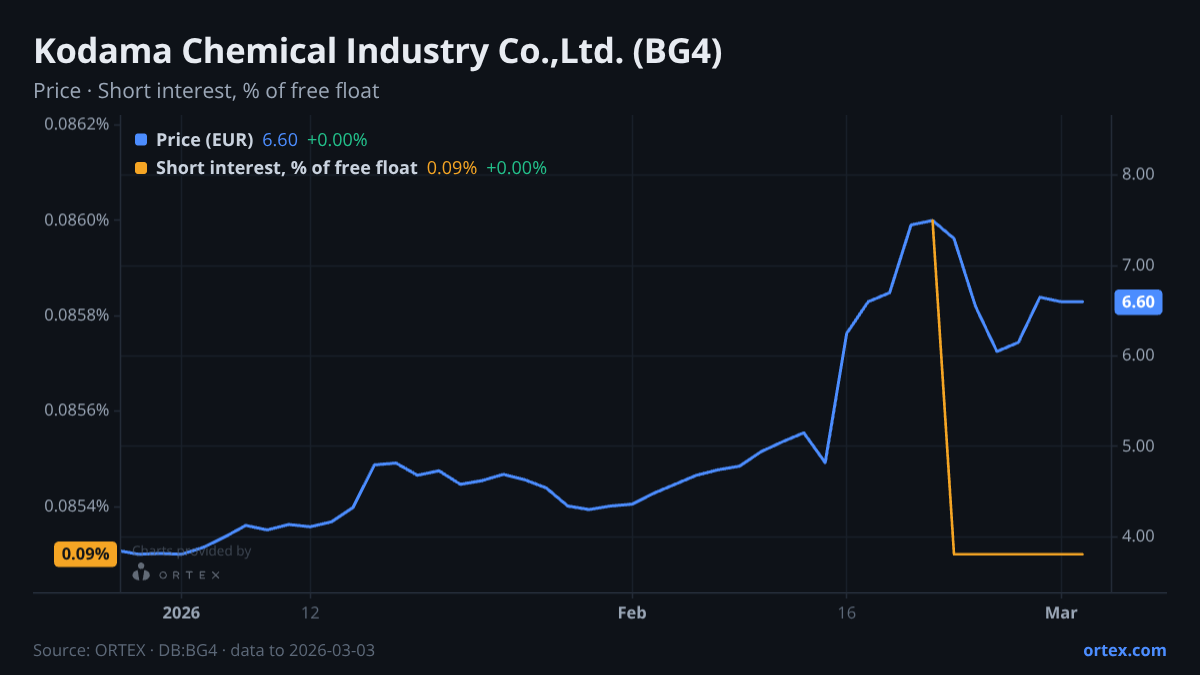Click the ortex.com link
Viewport: 1200px width, 675px height.
pyautogui.click(x=1124, y=650)
